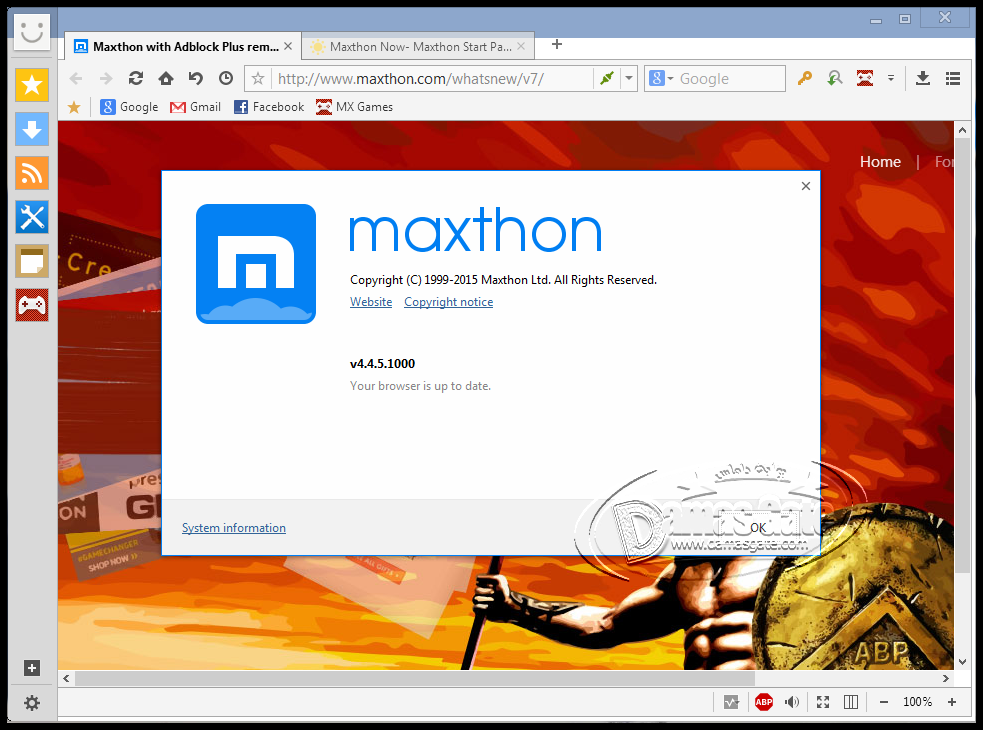Open the browsing history clock icon
The image size is (983, 730).
(226, 78)
